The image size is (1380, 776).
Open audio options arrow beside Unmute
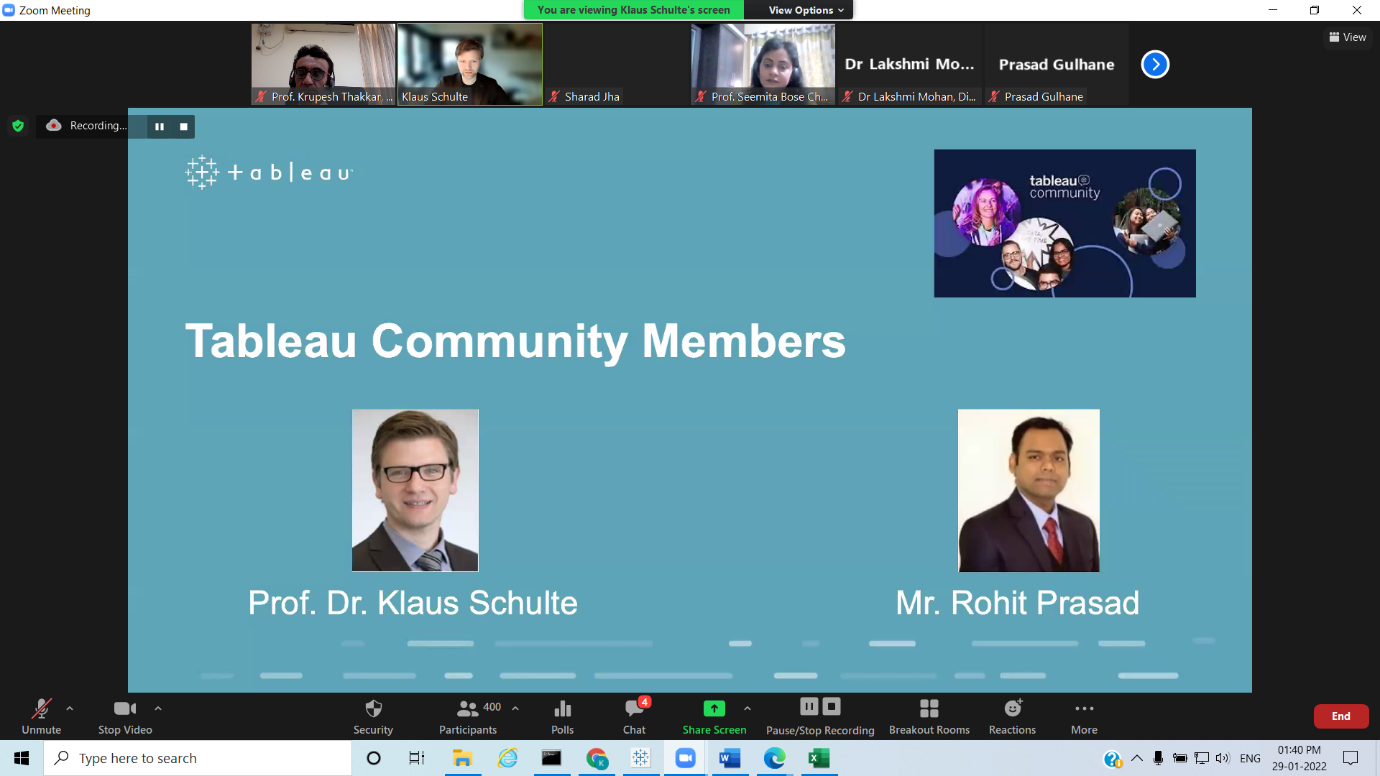pos(69,708)
